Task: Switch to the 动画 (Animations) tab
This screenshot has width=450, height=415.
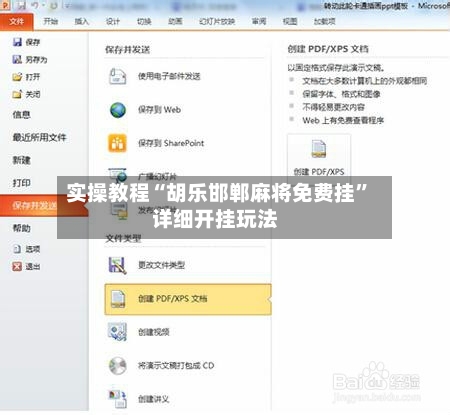Action: click(x=175, y=21)
